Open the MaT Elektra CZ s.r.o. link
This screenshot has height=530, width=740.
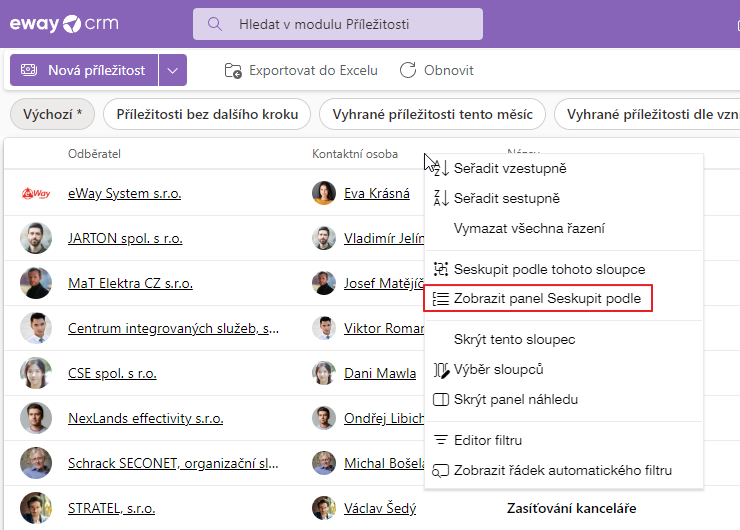(x=130, y=283)
